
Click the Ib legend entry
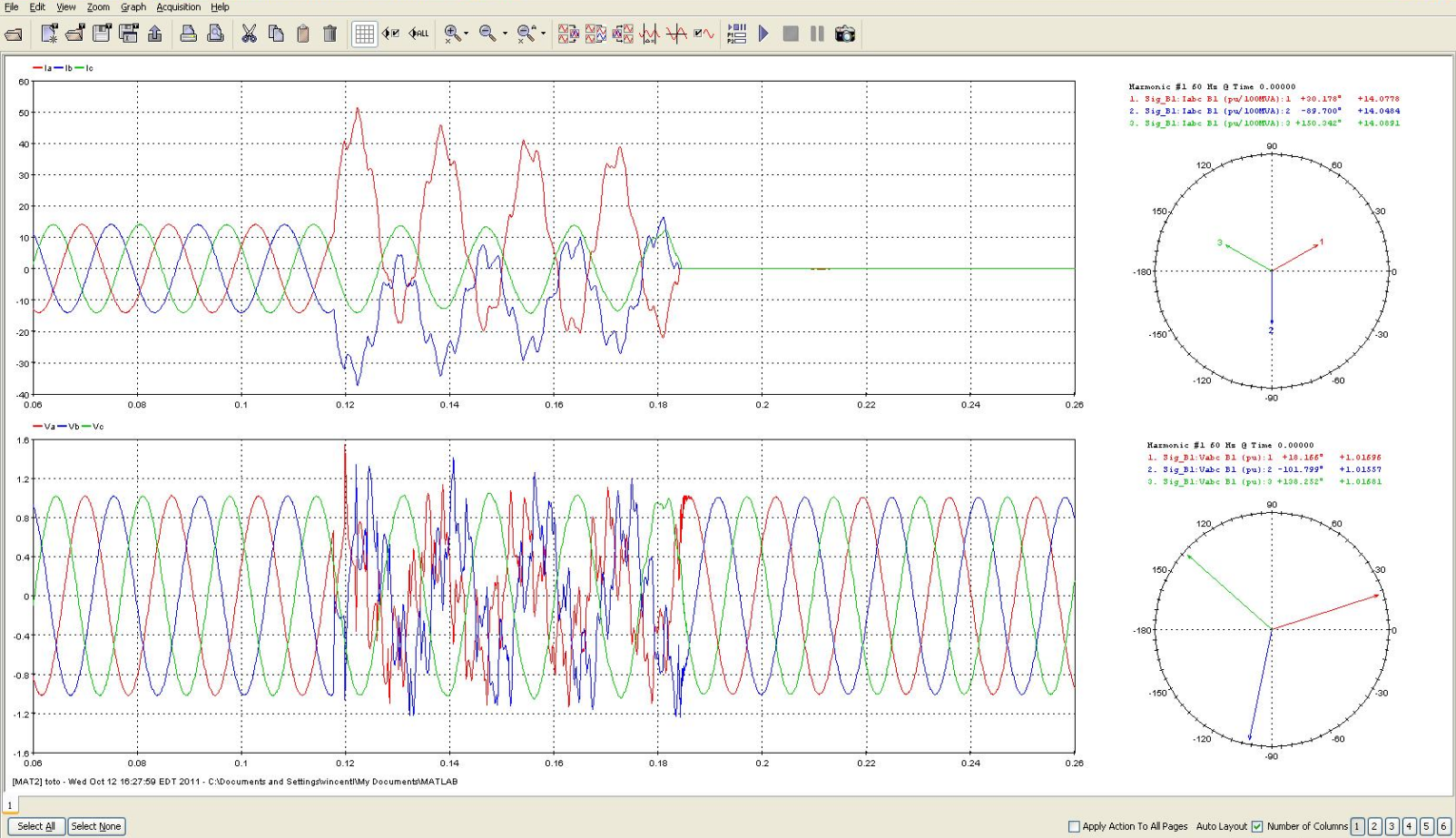coord(64,68)
